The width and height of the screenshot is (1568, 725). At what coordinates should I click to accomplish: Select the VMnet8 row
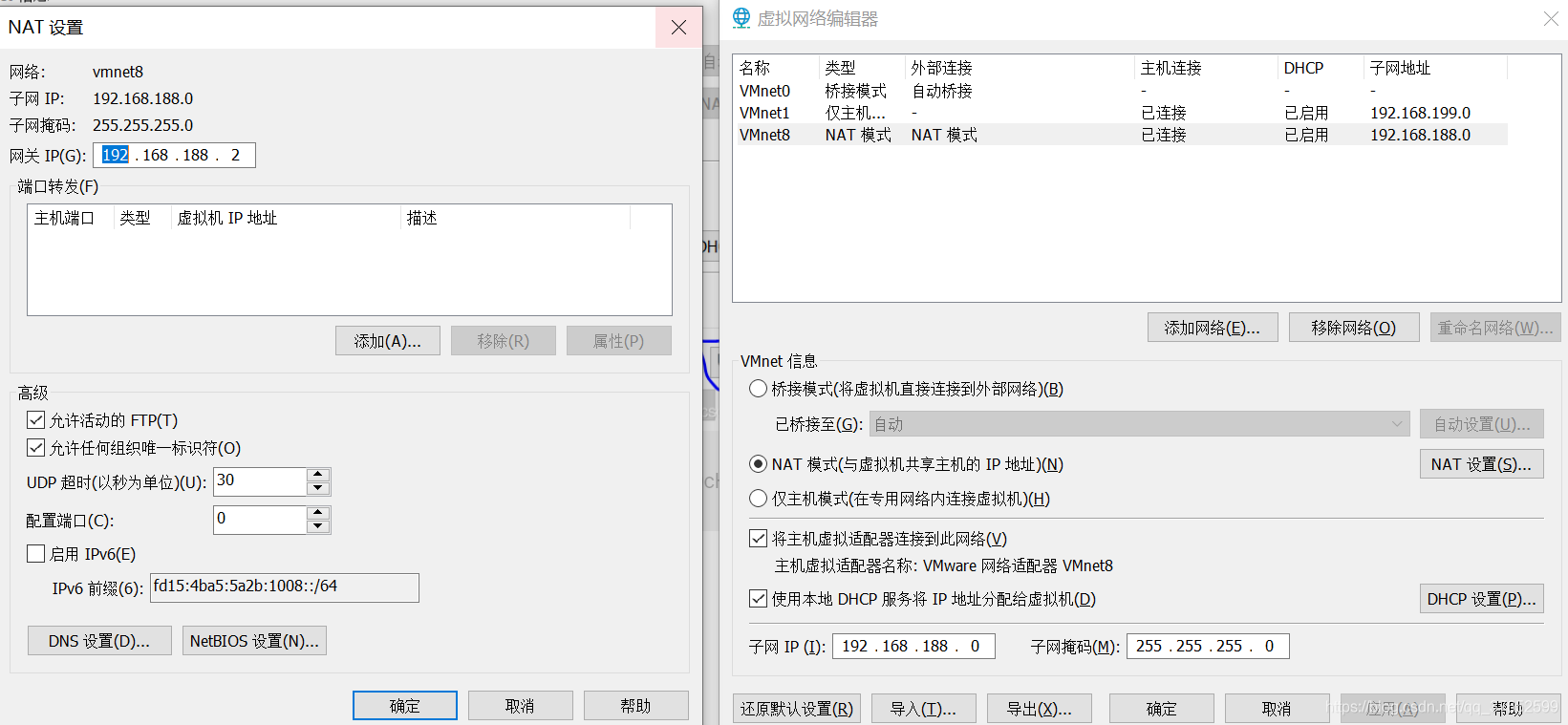[1120, 135]
